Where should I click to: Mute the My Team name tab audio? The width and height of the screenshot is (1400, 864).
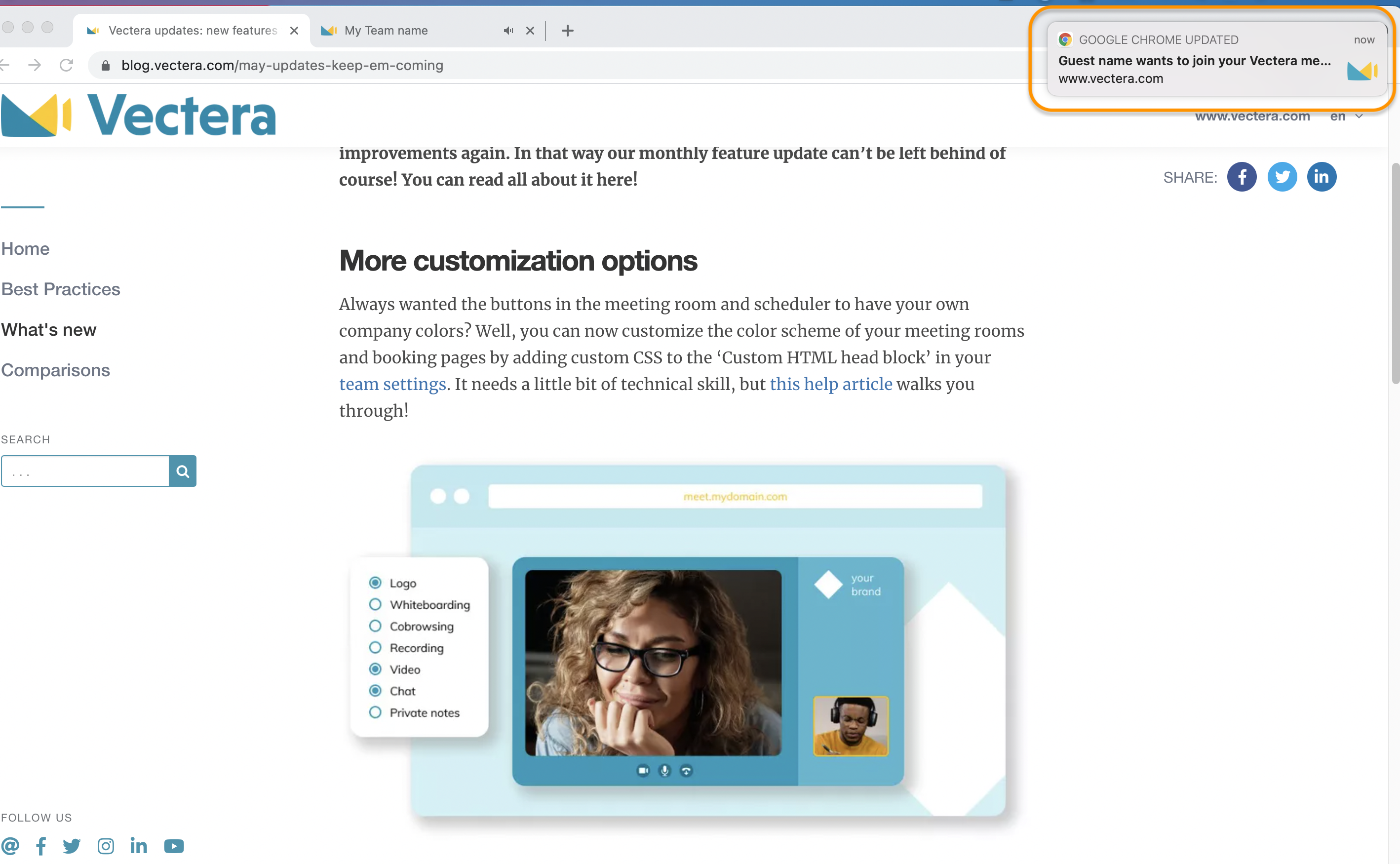pos(508,30)
